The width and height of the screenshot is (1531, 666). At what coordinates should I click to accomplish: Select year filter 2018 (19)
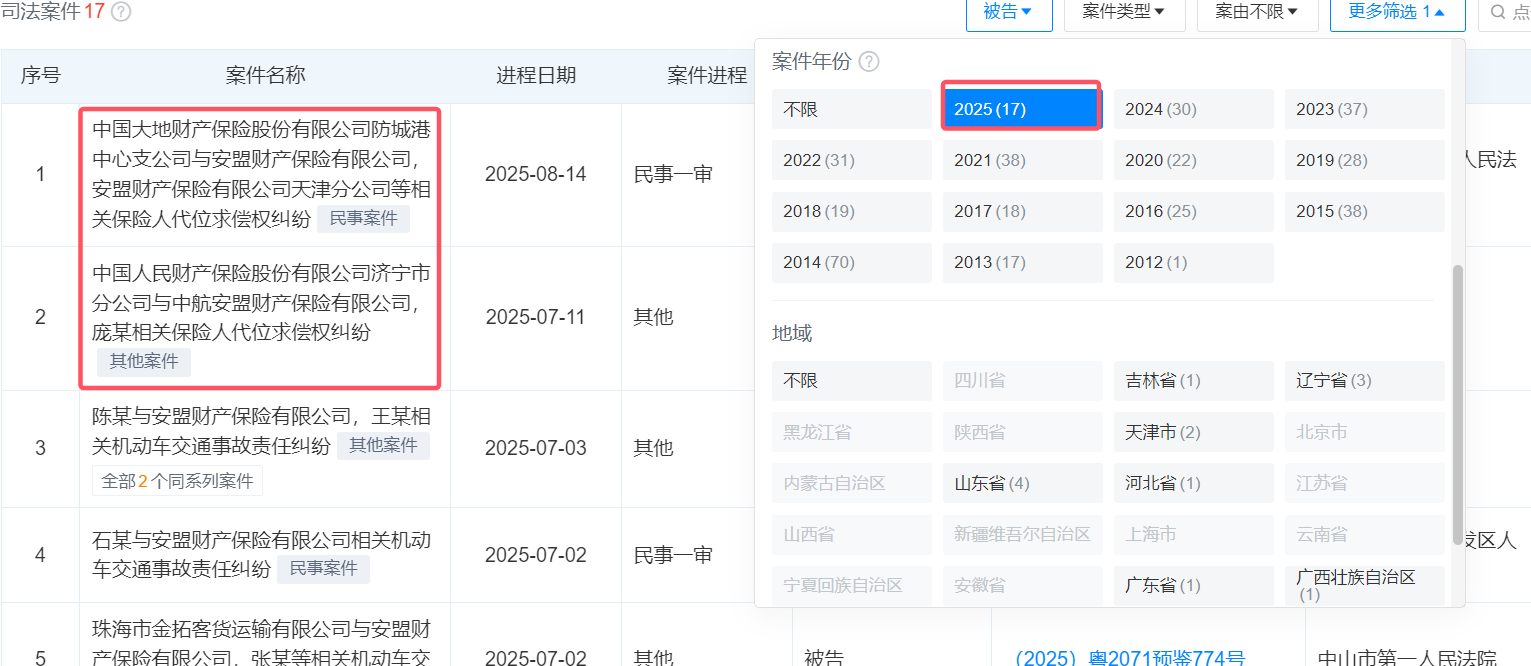(852, 211)
